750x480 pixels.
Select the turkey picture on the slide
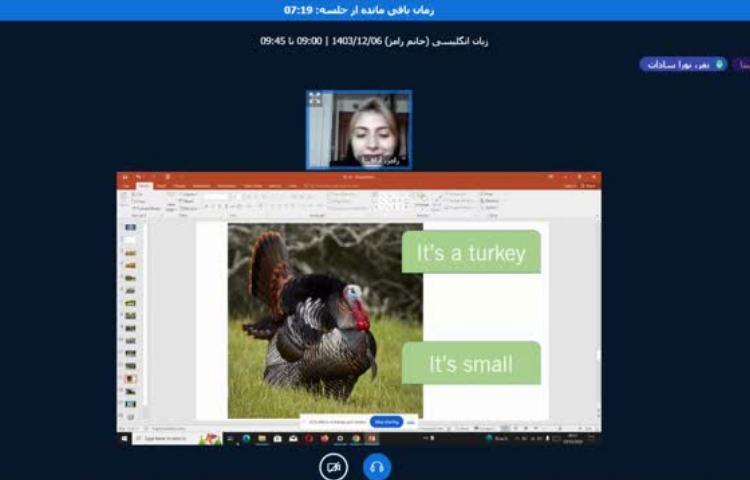(x=325, y=321)
